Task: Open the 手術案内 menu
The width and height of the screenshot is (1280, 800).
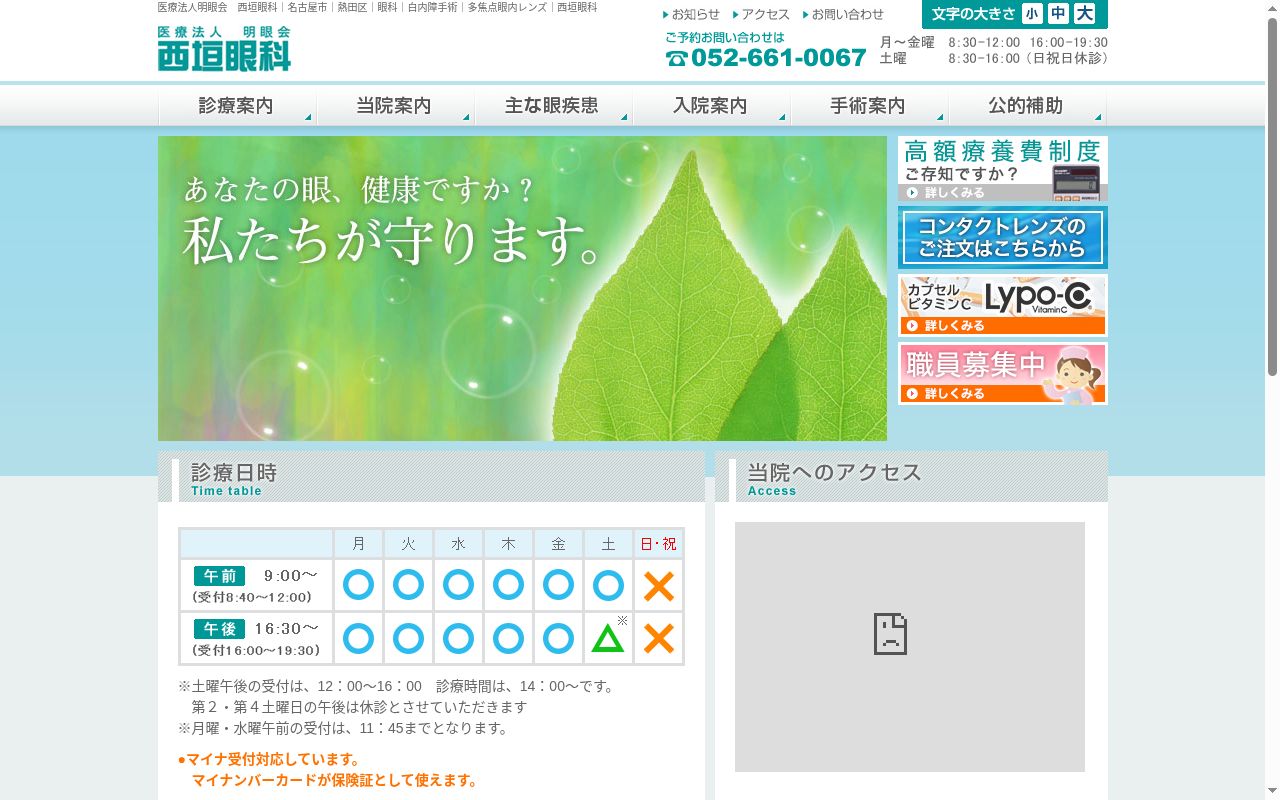Action: (x=869, y=105)
